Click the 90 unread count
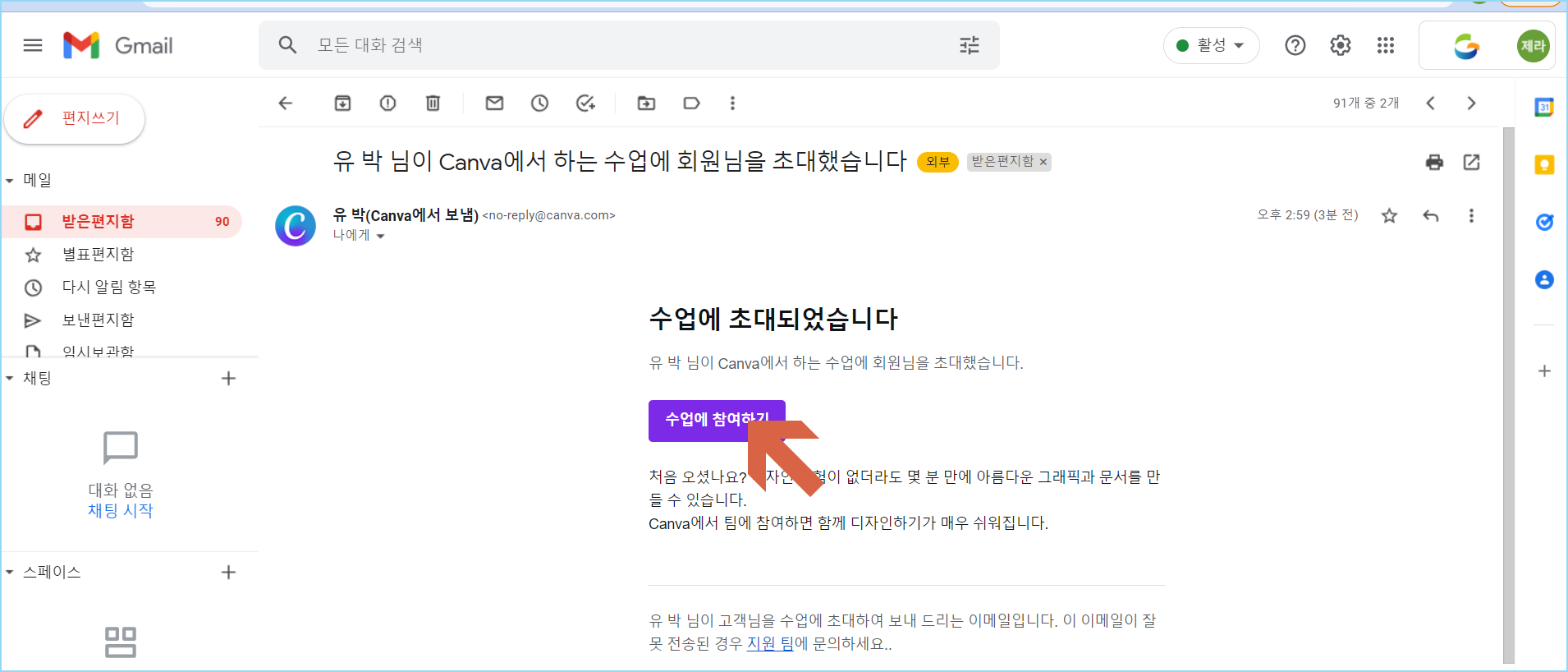Screen dimensions: 1568x672 (x=222, y=222)
